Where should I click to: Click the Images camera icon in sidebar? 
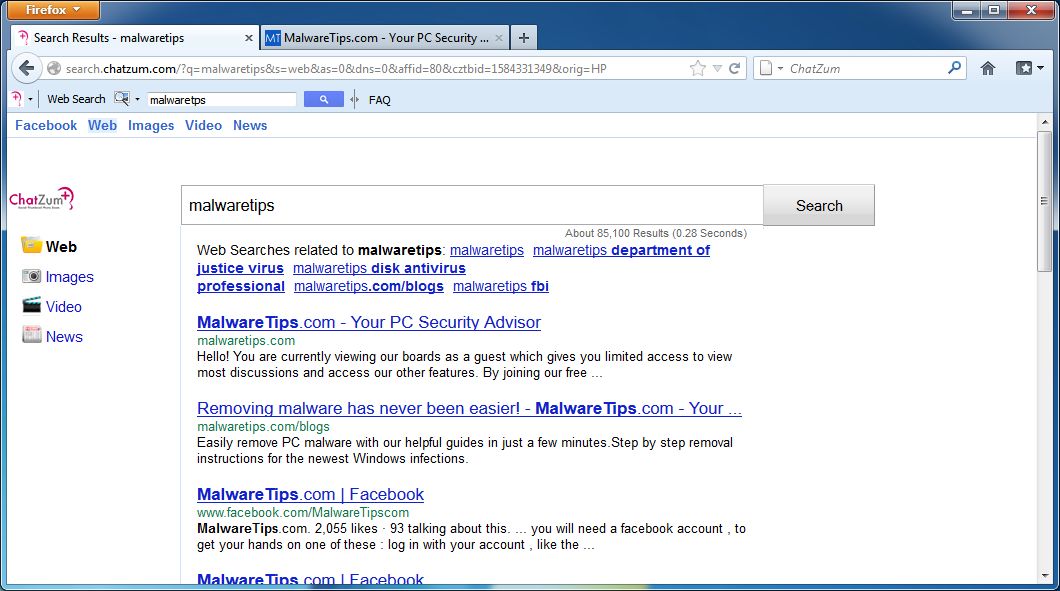(31, 276)
